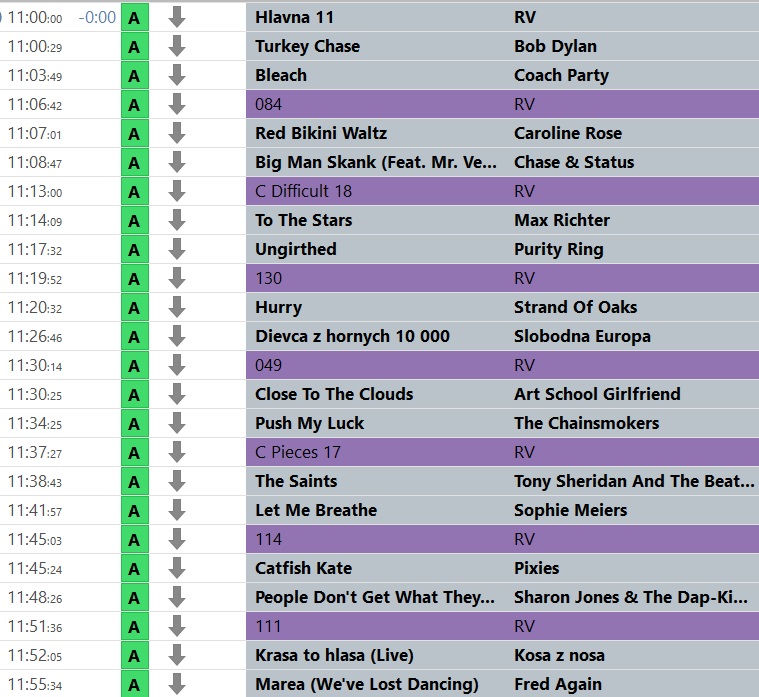Select the C Difficult 18 title
The height and width of the screenshot is (697, 759).
coord(303,192)
